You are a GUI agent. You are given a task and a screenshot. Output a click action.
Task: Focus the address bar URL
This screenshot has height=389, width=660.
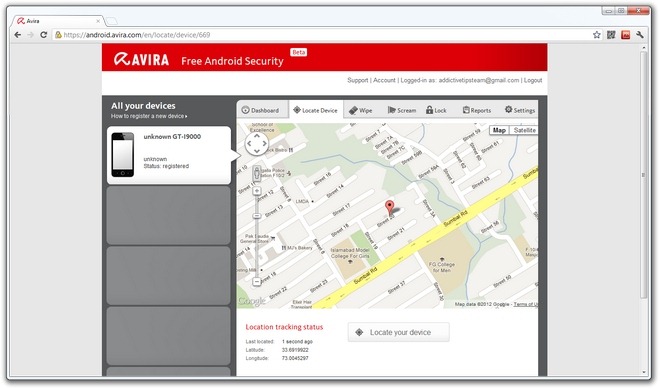coord(137,35)
